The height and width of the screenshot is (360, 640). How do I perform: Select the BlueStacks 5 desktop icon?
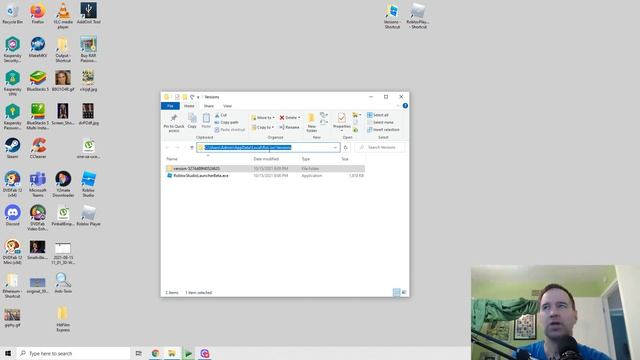38,81
